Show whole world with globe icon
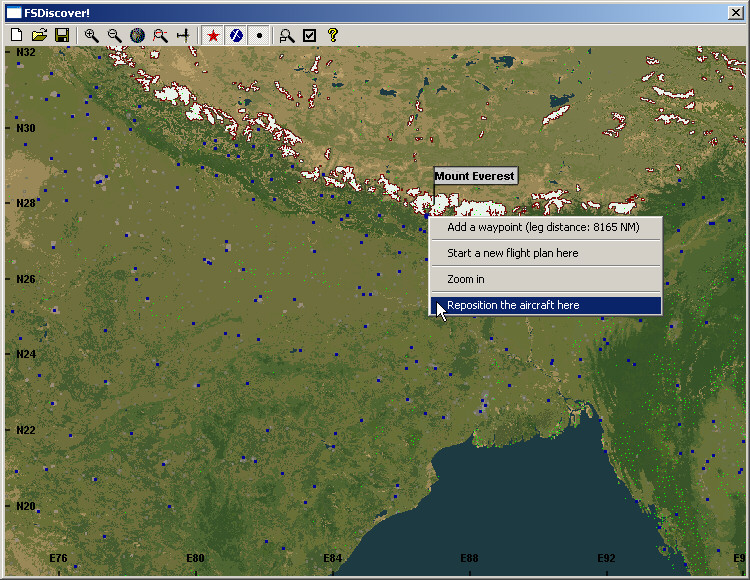The image size is (750, 580). pos(137,35)
